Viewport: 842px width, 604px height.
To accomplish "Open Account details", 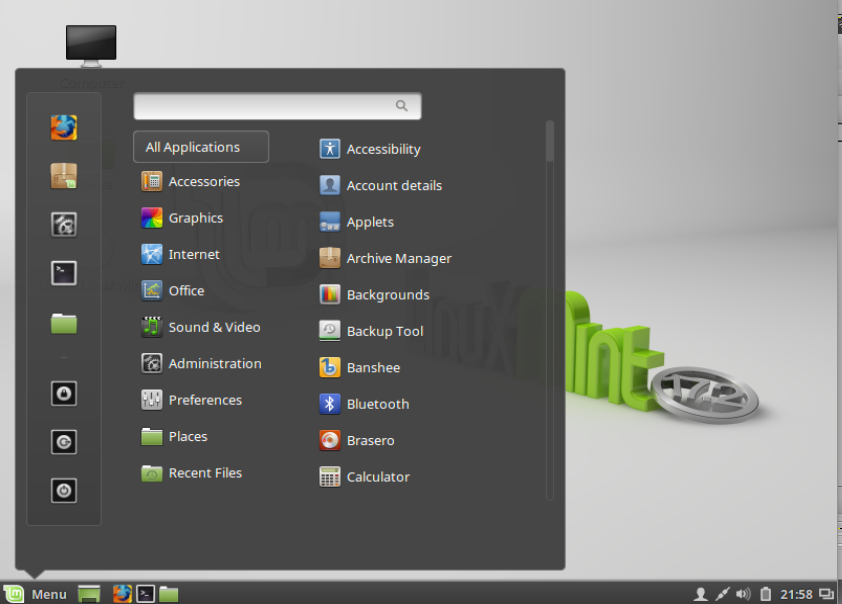I will click(x=381, y=185).
